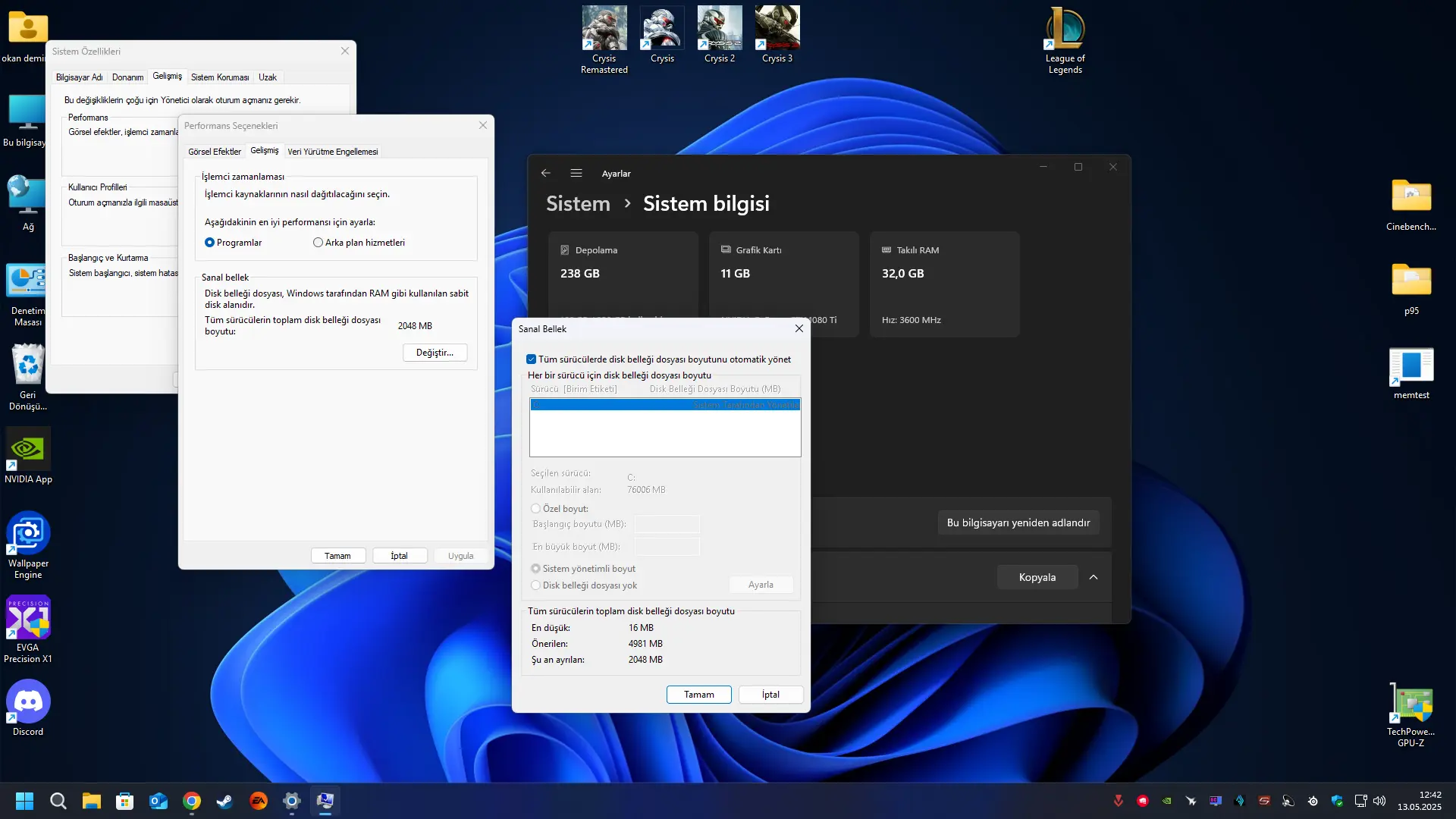The image size is (1456, 819).
Task: Click the volume icon in system tray
Action: [1379, 801]
